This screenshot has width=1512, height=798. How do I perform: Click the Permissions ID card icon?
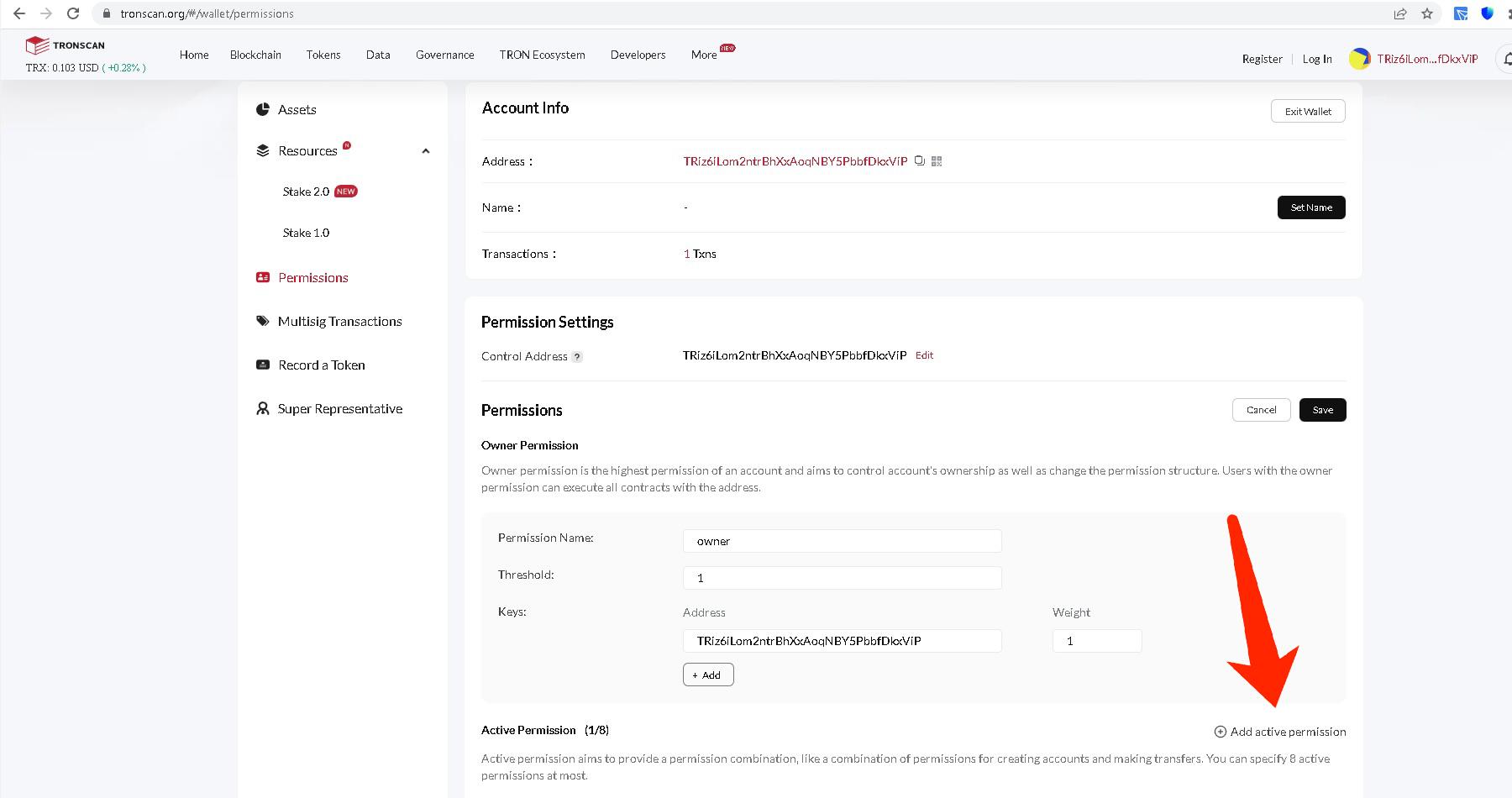263,277
